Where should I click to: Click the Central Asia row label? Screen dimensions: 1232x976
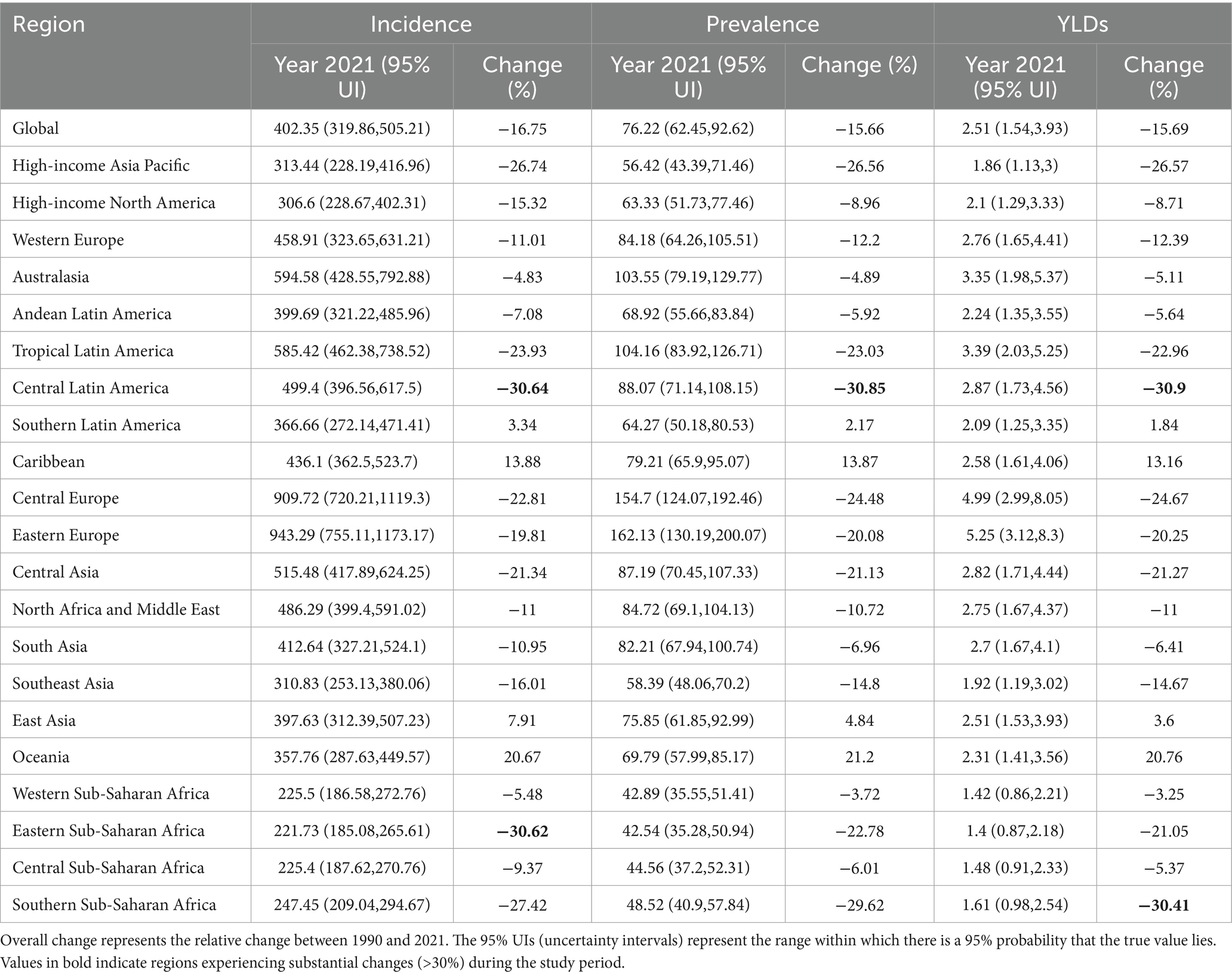tap(56, 572)
